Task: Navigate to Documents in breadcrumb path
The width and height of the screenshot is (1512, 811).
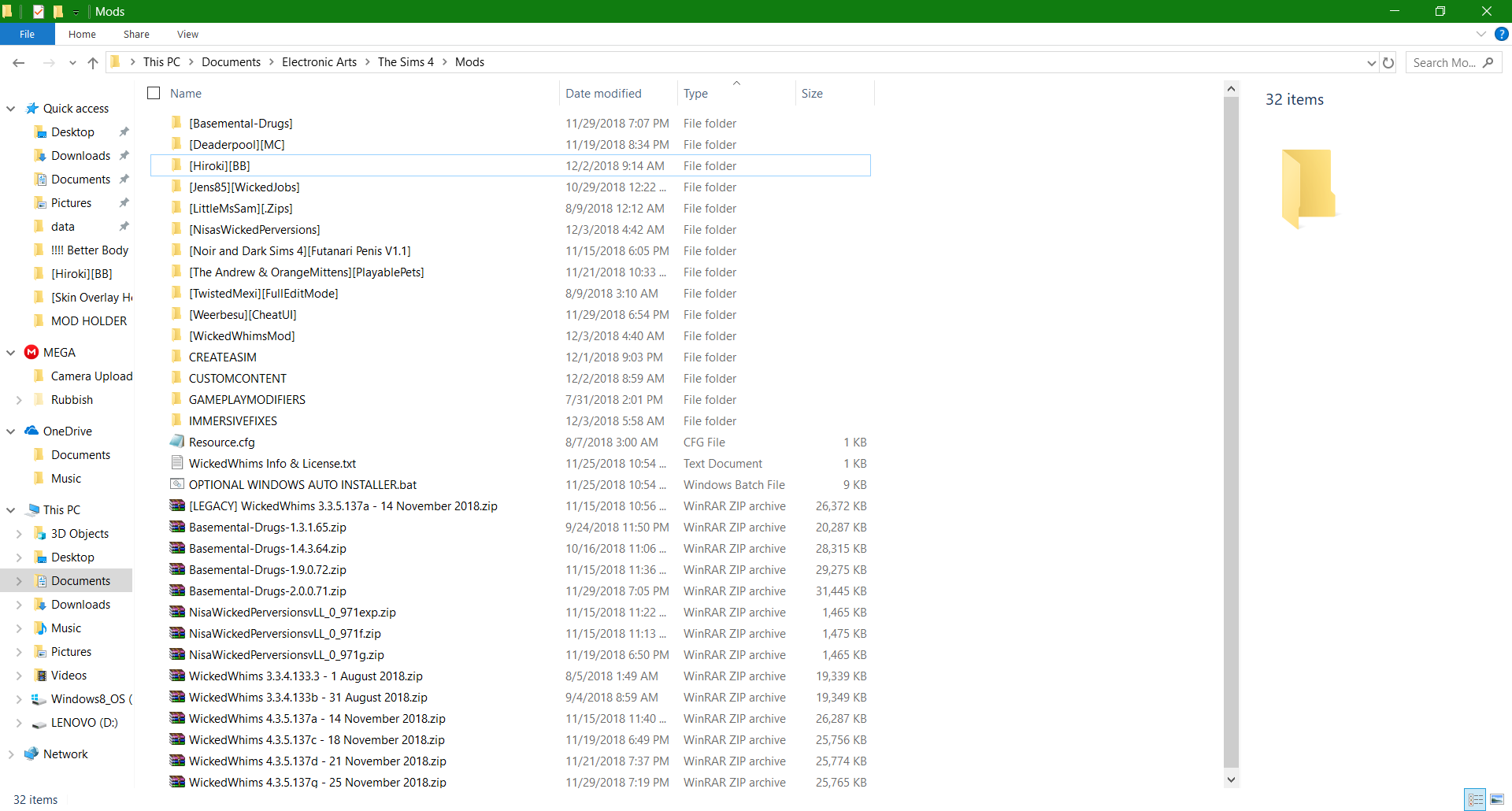Action: [x=231, y=62]
